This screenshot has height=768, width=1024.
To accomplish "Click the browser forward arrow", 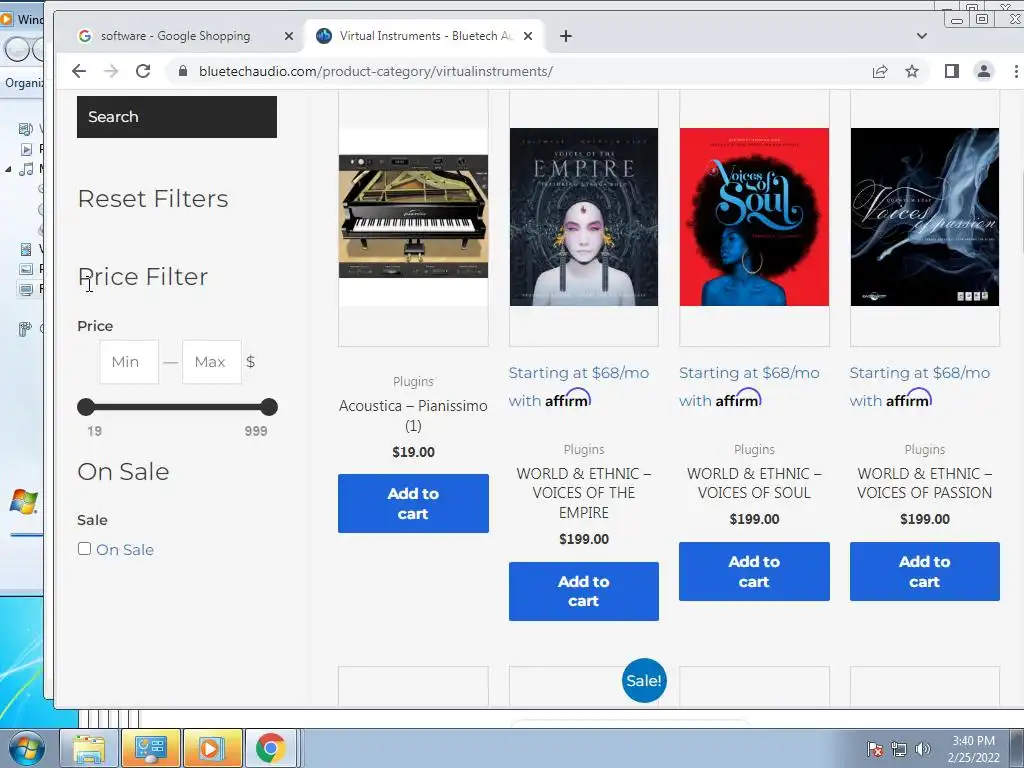I will (111, 71).
